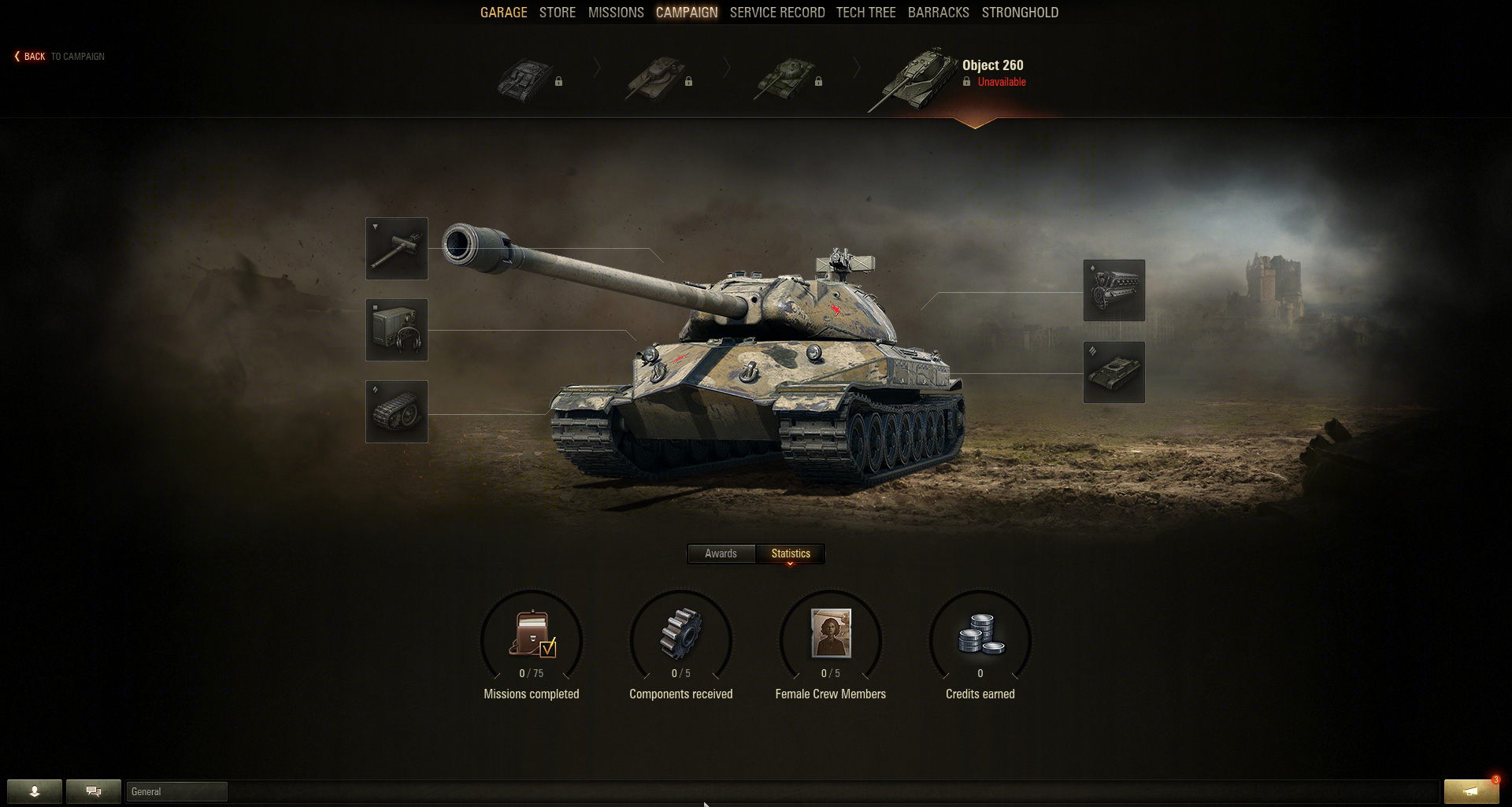Viewport: 1512px width, 807px height.
Task: Open the Tech Tree menu
Action: (x=865, y=13)
